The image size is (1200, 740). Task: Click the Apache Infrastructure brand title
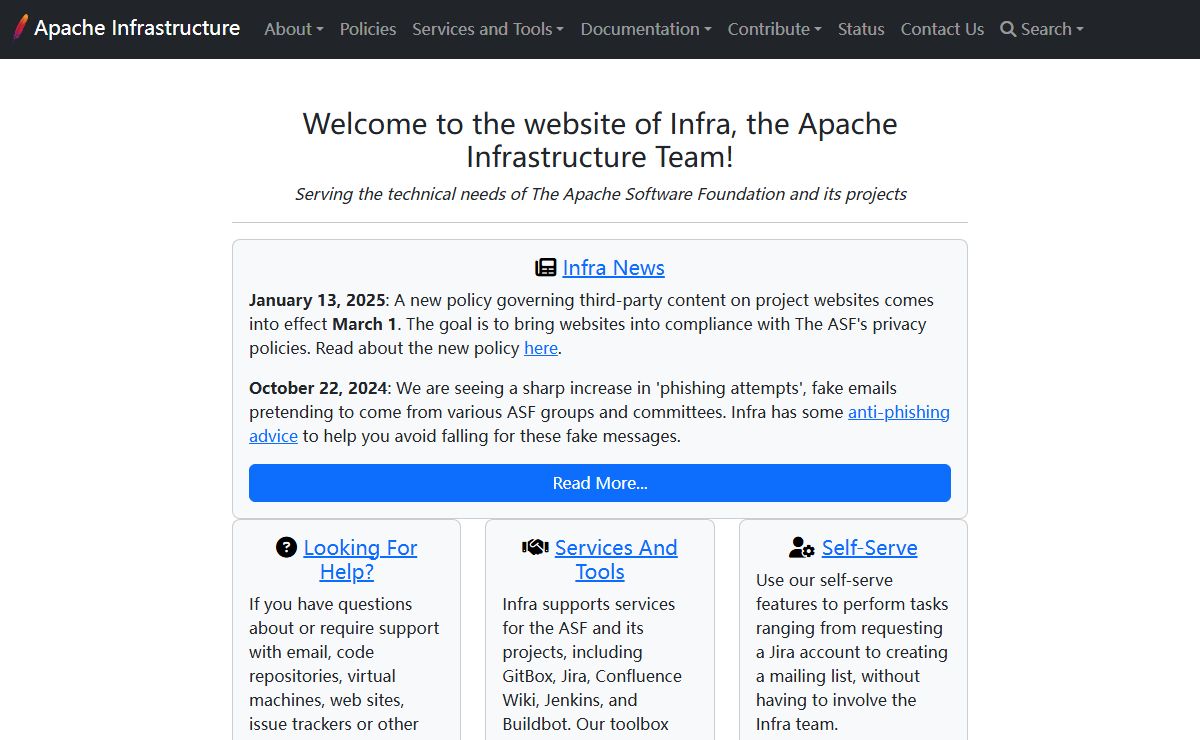(x=137, y=28)
